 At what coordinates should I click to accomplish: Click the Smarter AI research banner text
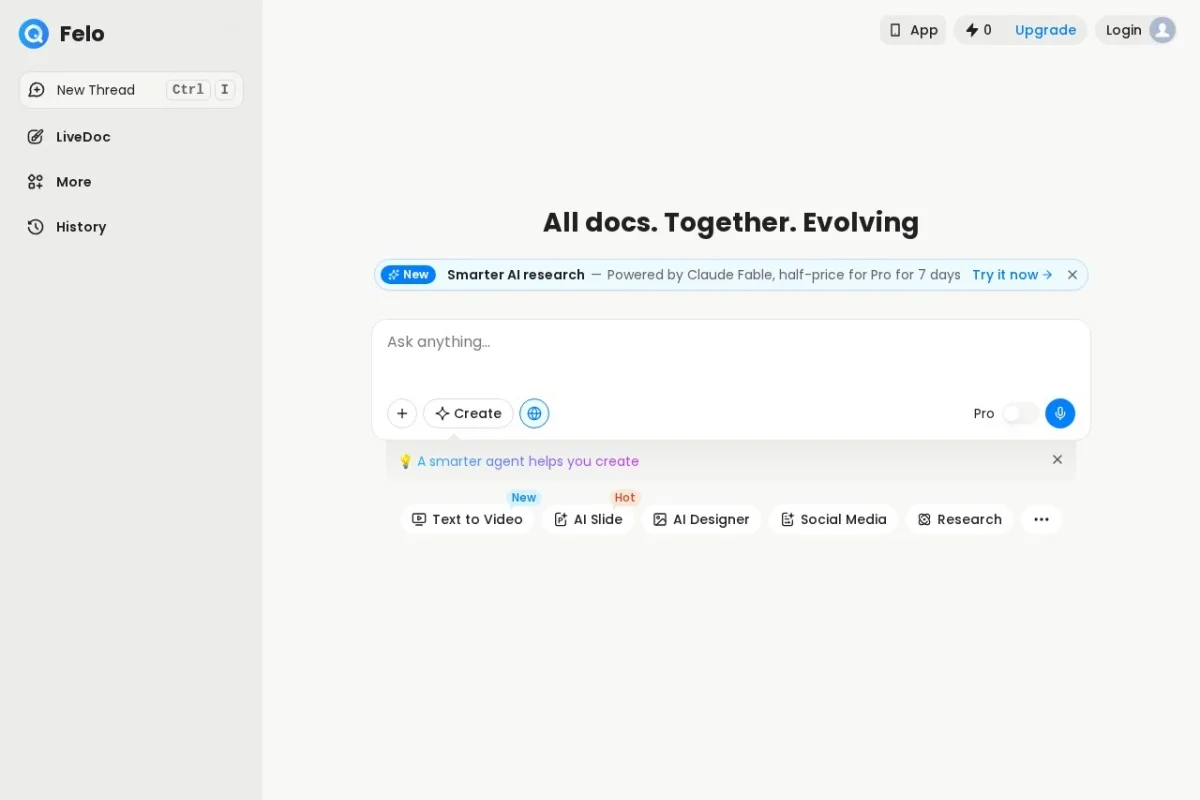pos(516,275)
